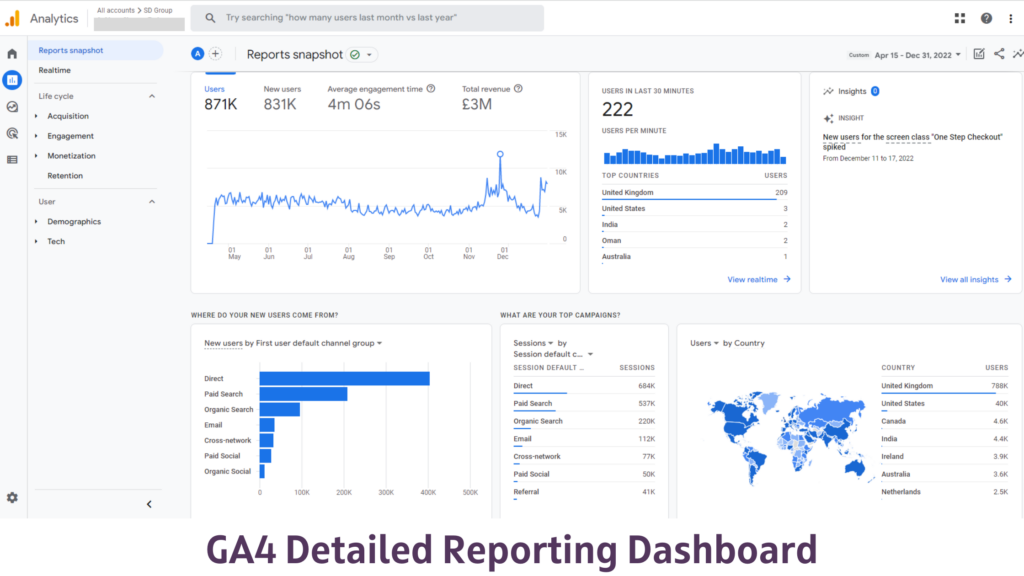Add a comparison with the plus icon
This screenshot has height=576, width=1024.
[215, 54]
